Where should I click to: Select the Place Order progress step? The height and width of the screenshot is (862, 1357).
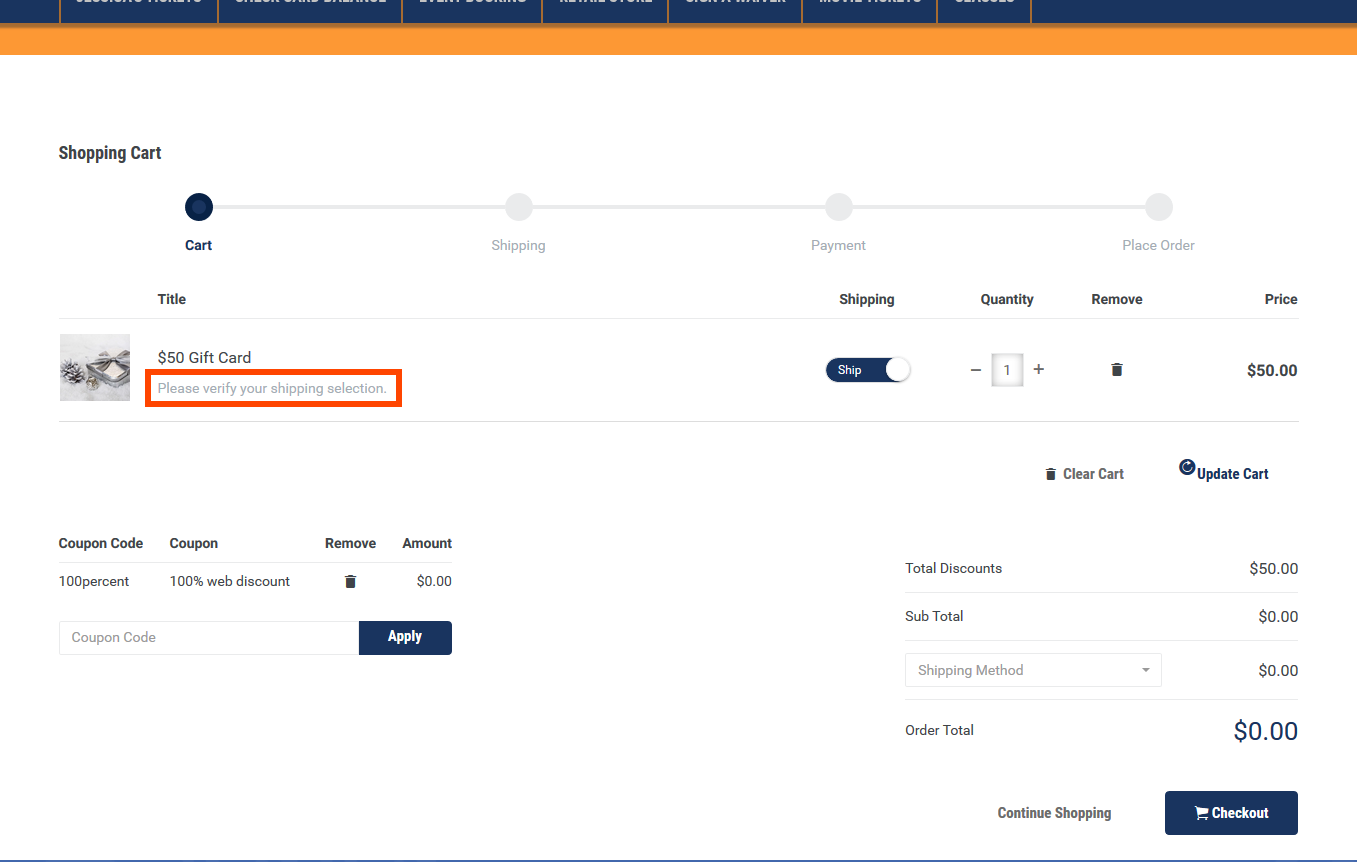1158,207
